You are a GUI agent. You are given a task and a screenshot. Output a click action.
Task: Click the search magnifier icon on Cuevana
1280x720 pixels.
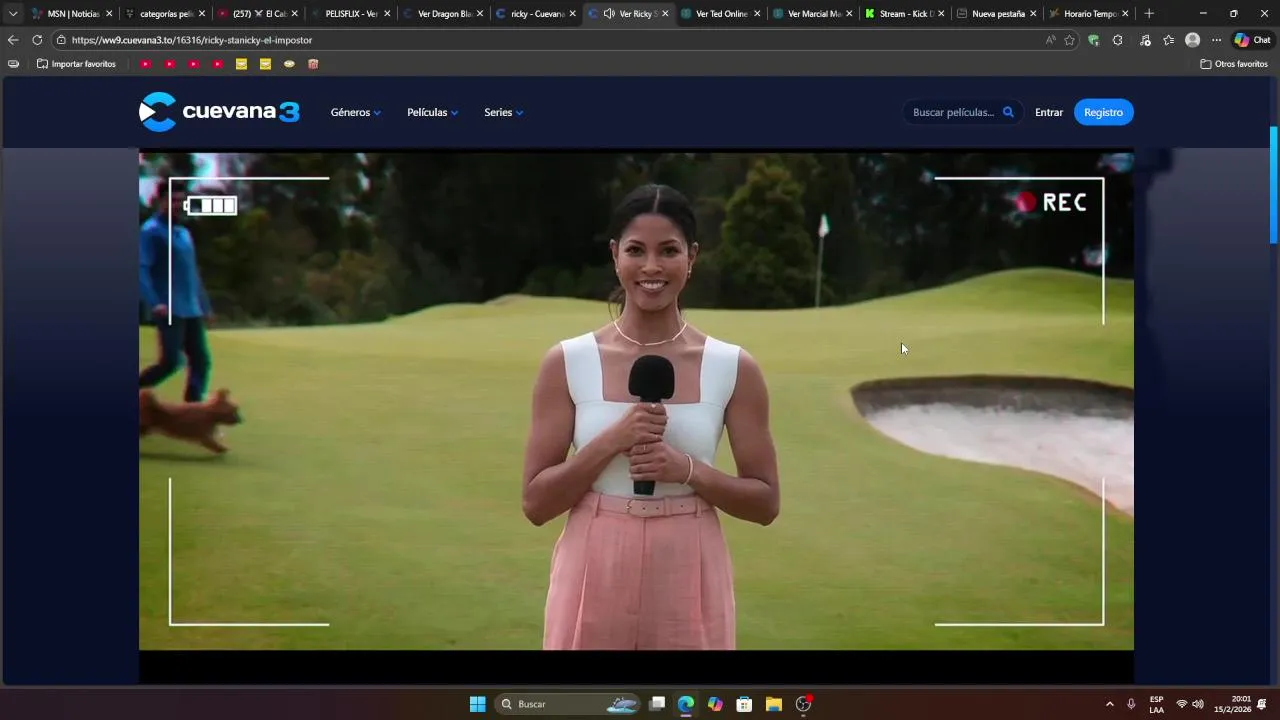click(x=1008, y=112)
